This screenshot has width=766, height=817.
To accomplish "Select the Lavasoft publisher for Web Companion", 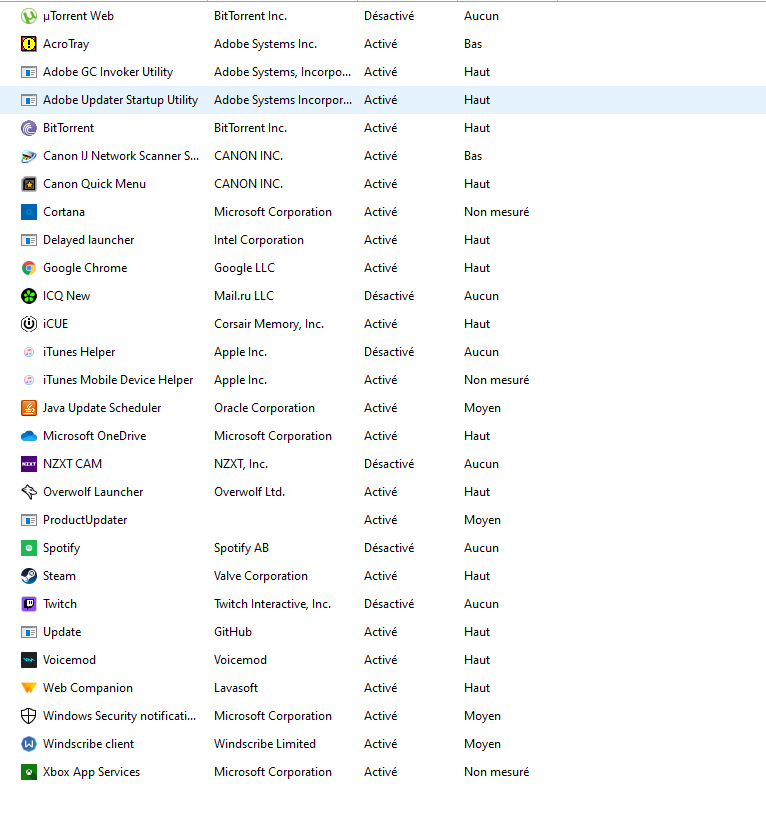I will click(237, 688).
